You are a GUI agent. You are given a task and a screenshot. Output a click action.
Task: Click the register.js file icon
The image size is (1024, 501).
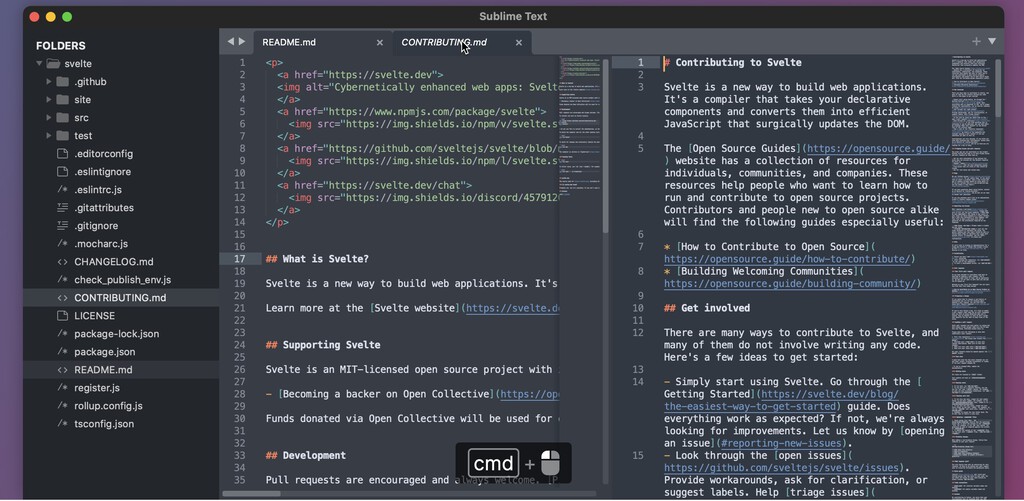tap(63, 387)
